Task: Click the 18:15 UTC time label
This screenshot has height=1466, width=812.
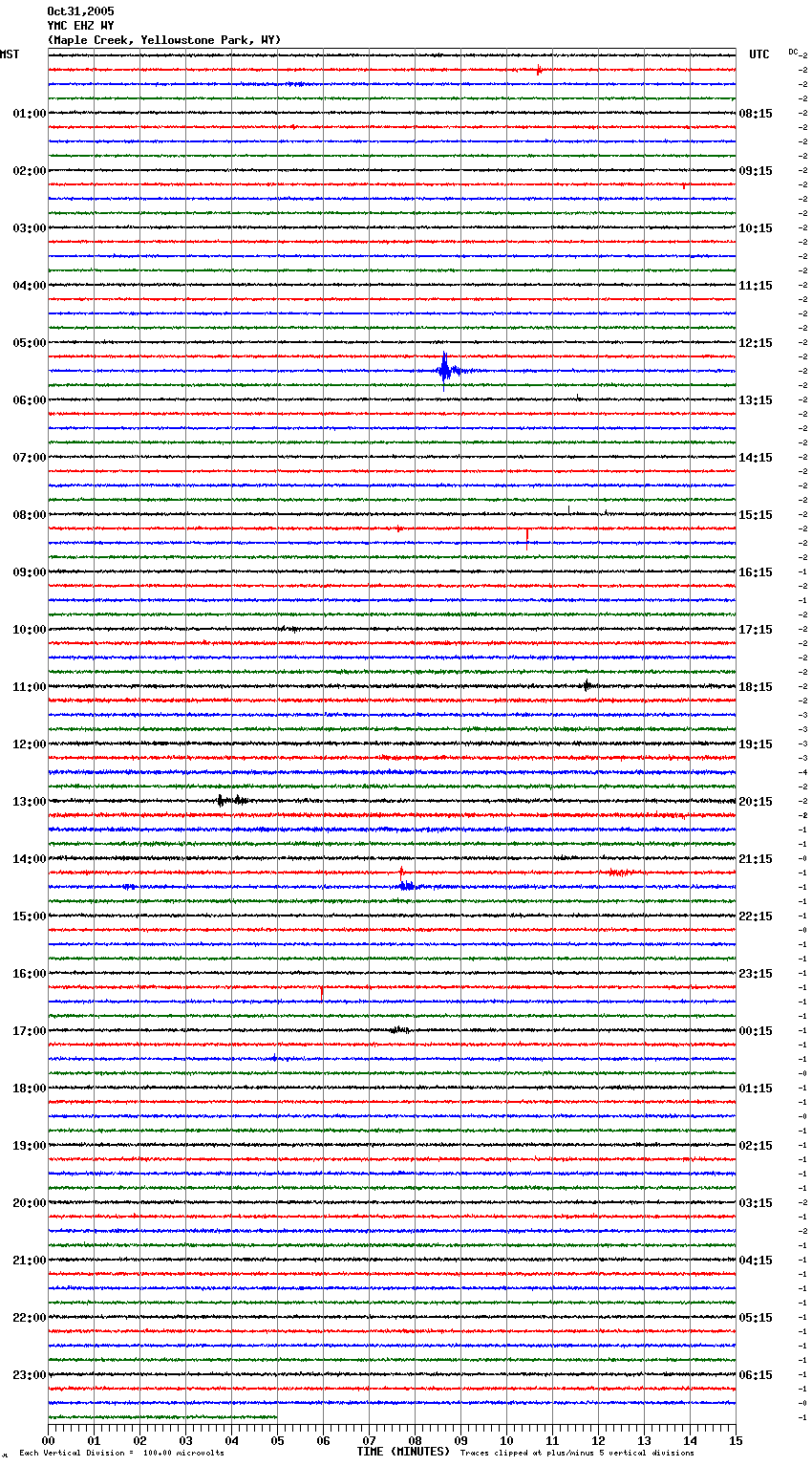Action: 756,687
